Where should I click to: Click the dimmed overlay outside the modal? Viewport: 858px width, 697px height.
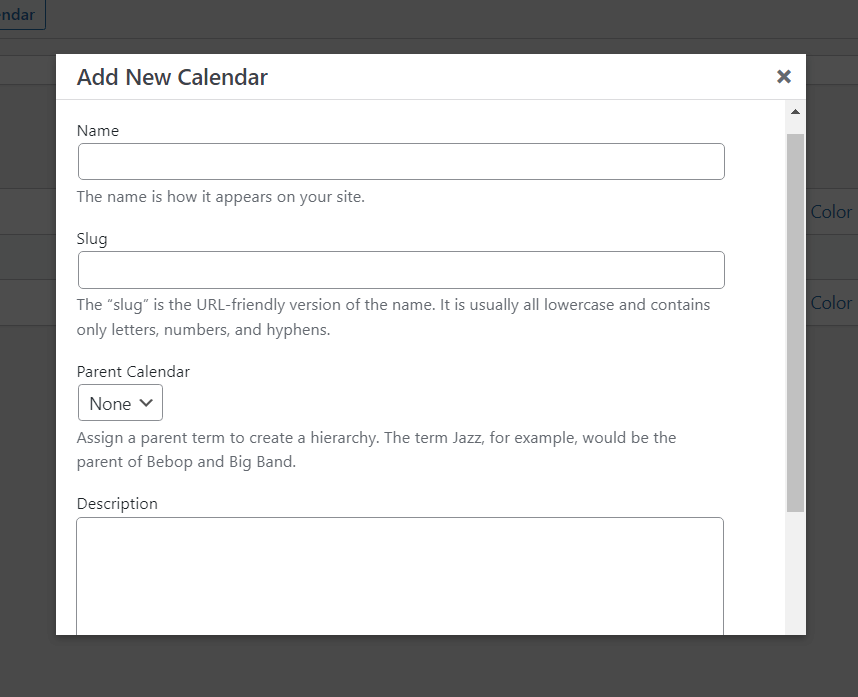430,670
